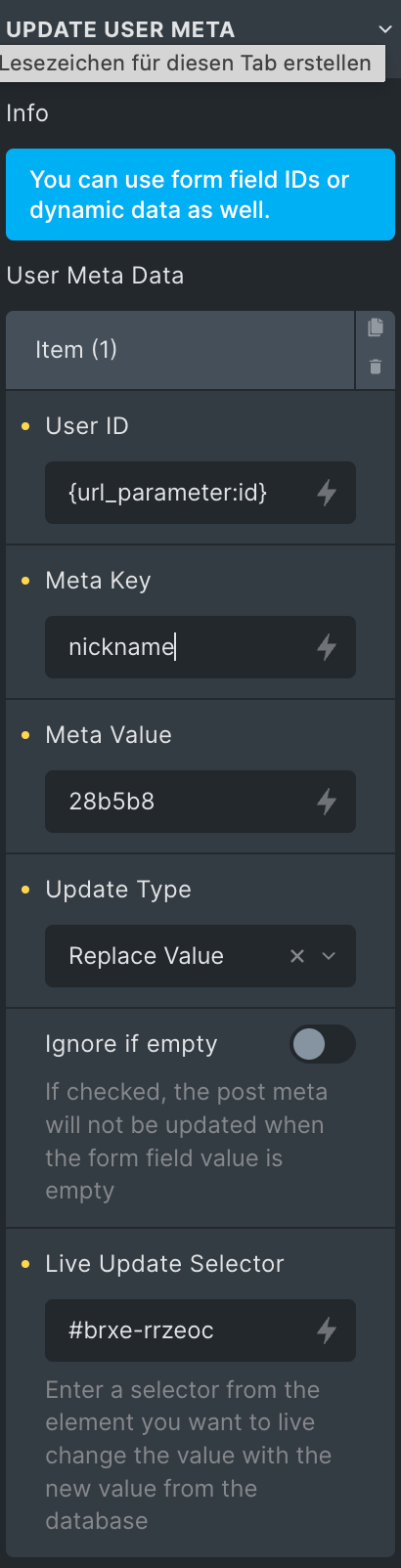The width and height of the screenshot is (401, 1568).
Task: Delete Item (1) using trash icon
Action: 376,368
